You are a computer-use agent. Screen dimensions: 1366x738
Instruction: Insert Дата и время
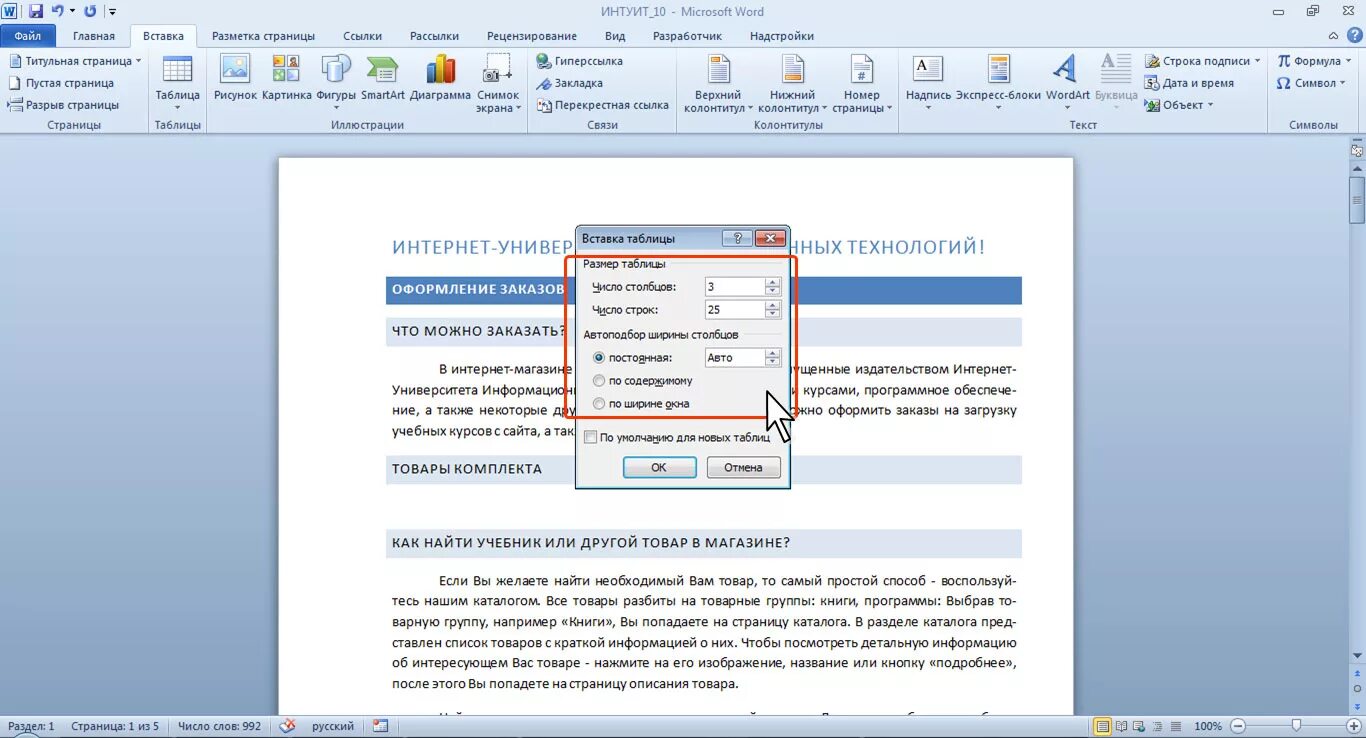[1190, 83]
